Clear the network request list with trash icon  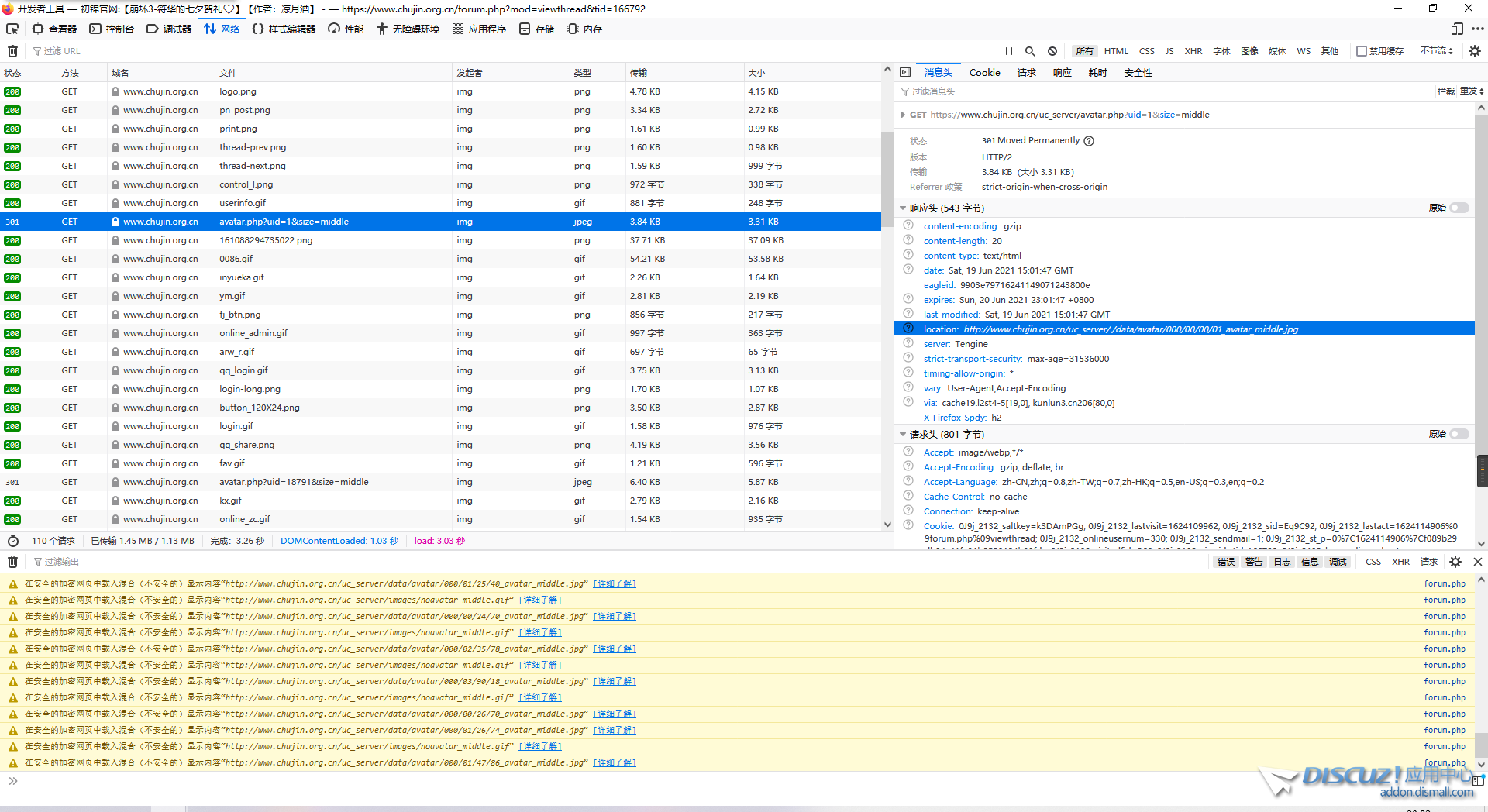[12, 51]
